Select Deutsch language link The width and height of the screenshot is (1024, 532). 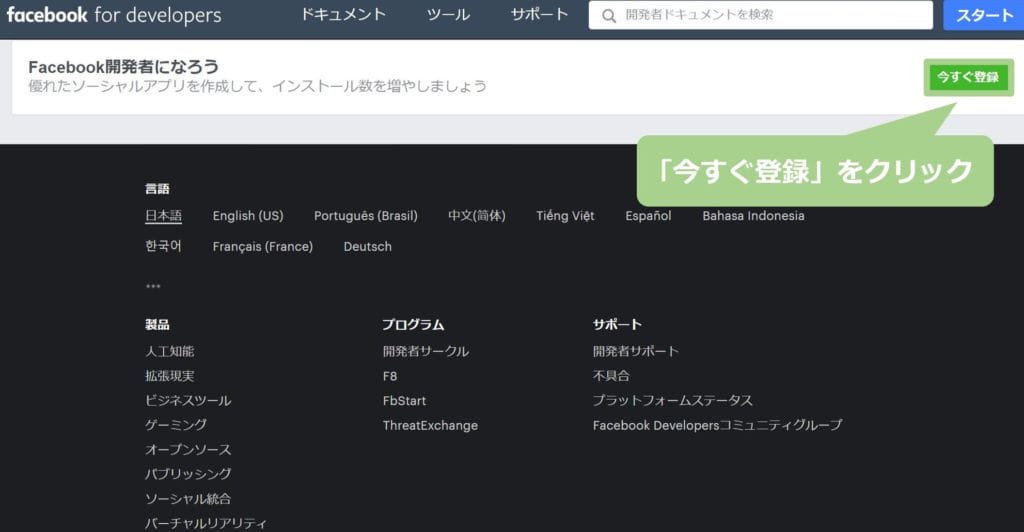coord(368,246)
